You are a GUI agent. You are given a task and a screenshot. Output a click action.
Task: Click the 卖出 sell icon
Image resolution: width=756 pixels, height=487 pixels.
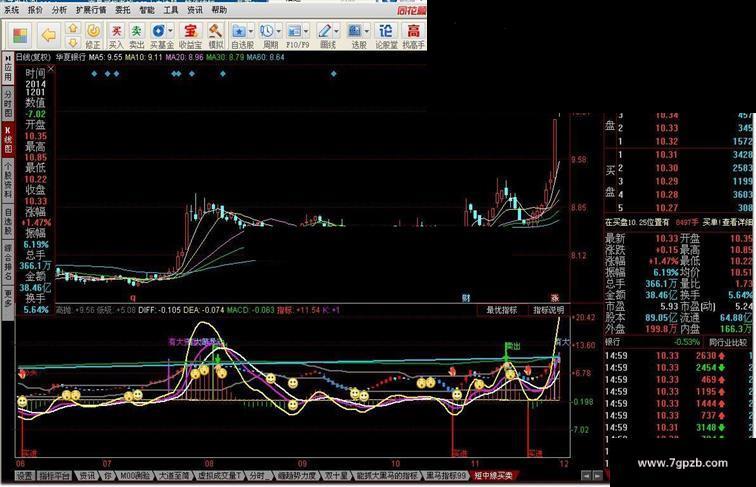coord(136,36)
